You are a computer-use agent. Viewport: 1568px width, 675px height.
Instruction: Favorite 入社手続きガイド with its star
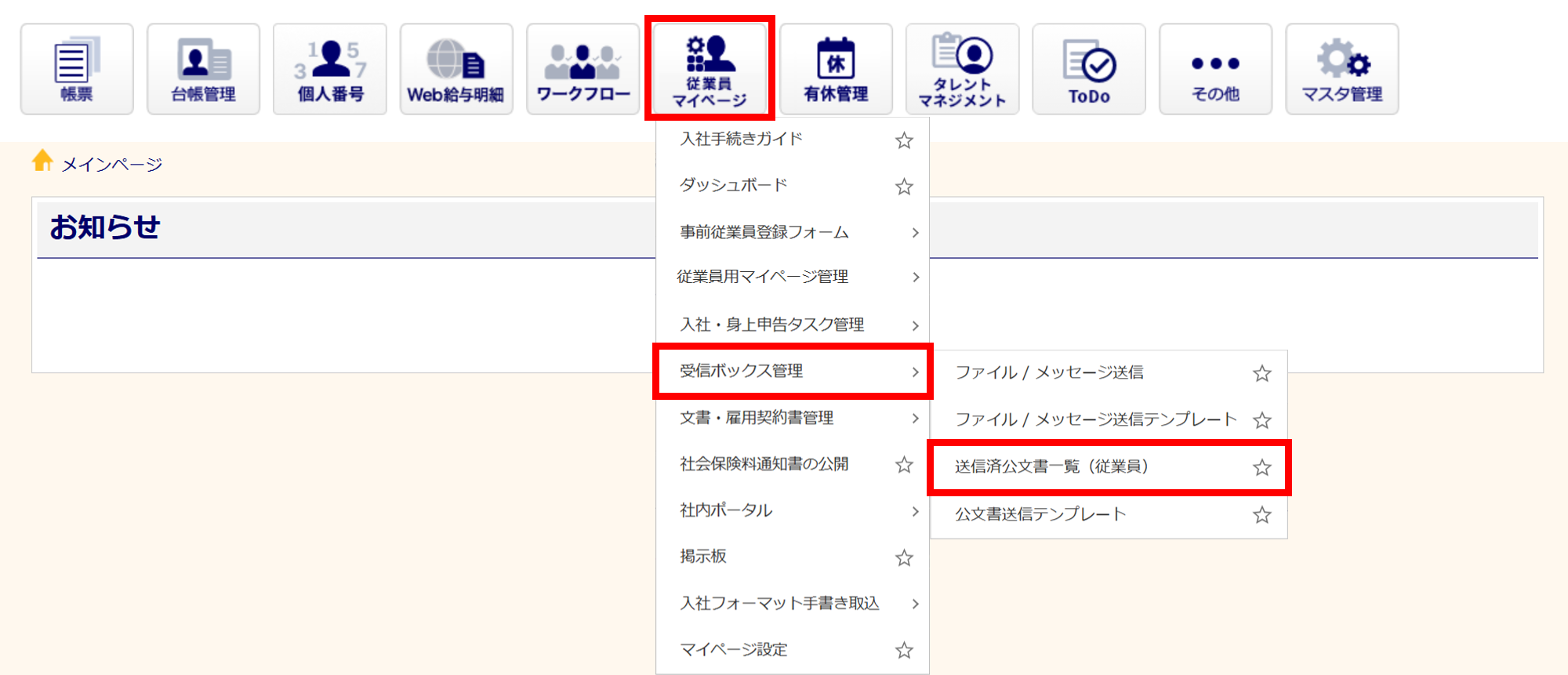[904, 140]
